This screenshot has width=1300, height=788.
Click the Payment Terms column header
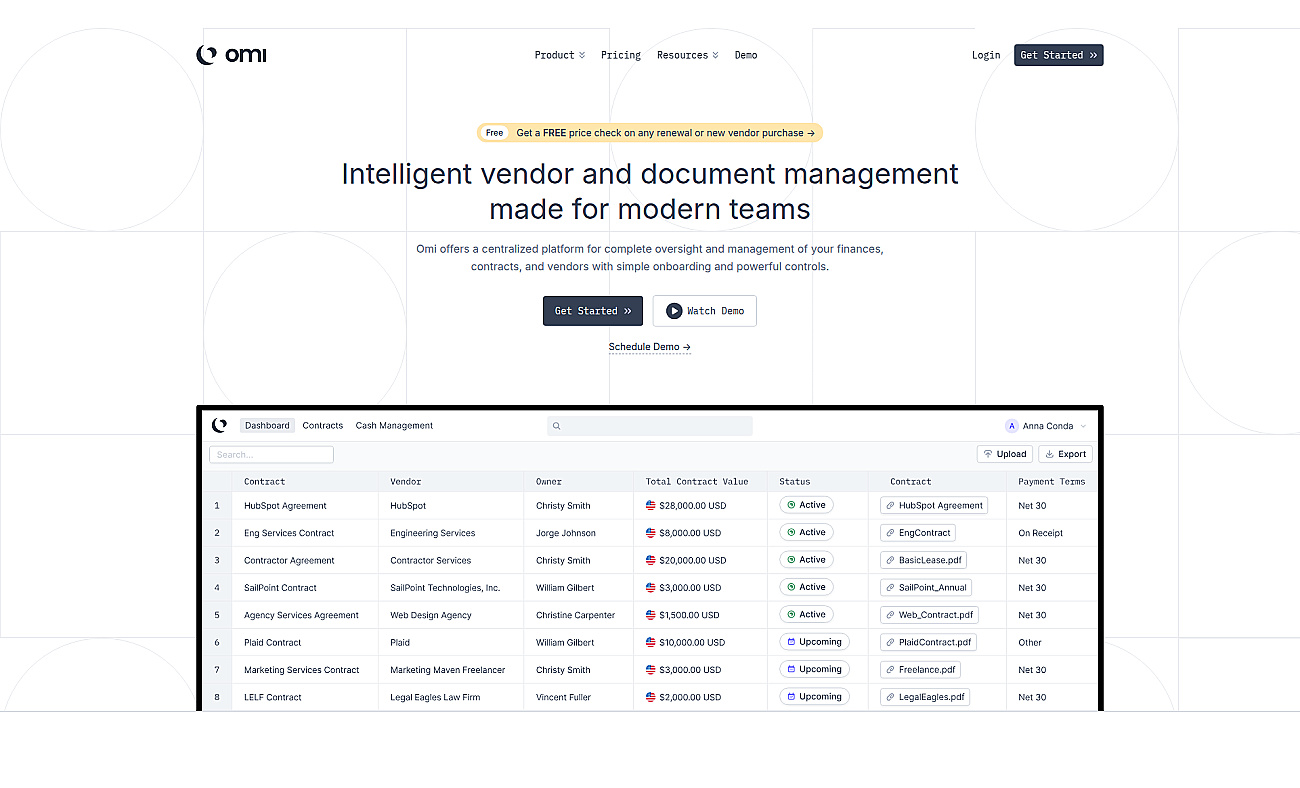point(1052,481)
